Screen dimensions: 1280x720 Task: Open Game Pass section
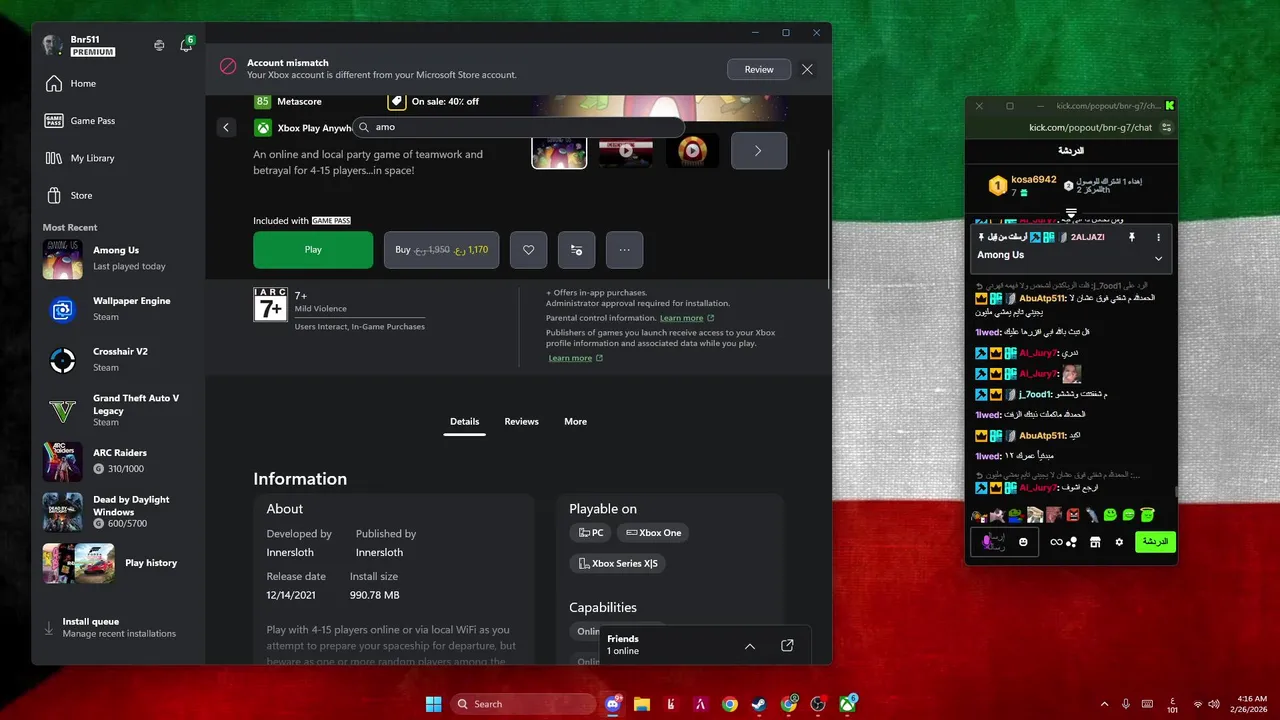point(118,121)
